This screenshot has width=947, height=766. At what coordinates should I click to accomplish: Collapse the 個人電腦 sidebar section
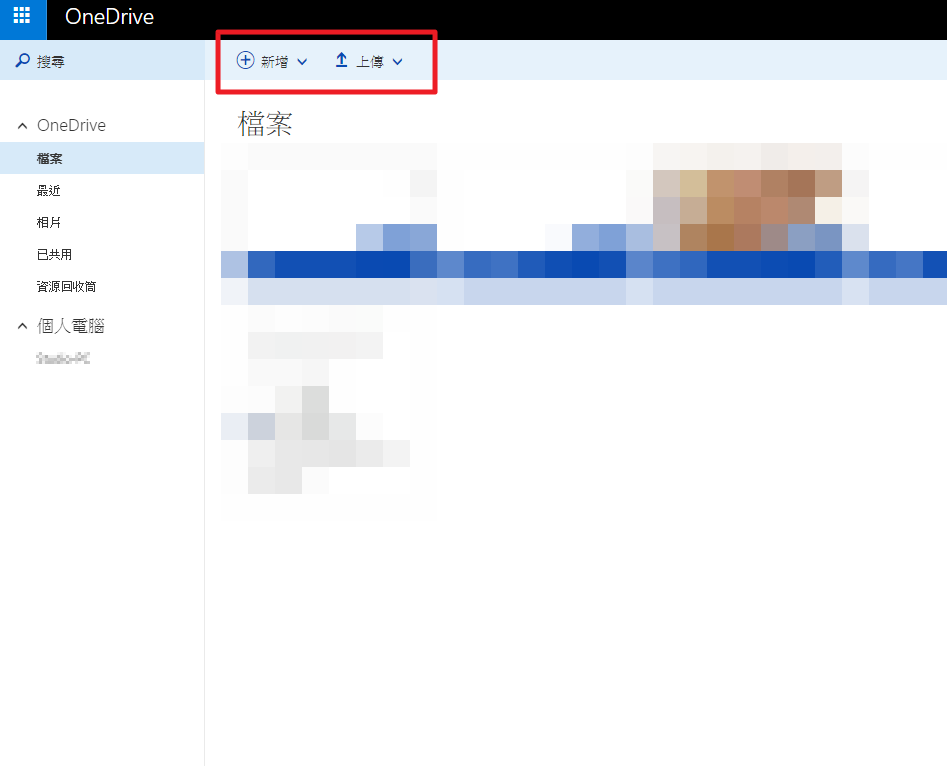22,326
